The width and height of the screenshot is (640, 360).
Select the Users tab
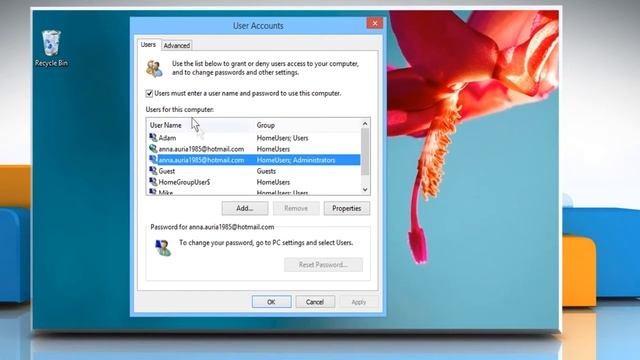coord(148,44)
